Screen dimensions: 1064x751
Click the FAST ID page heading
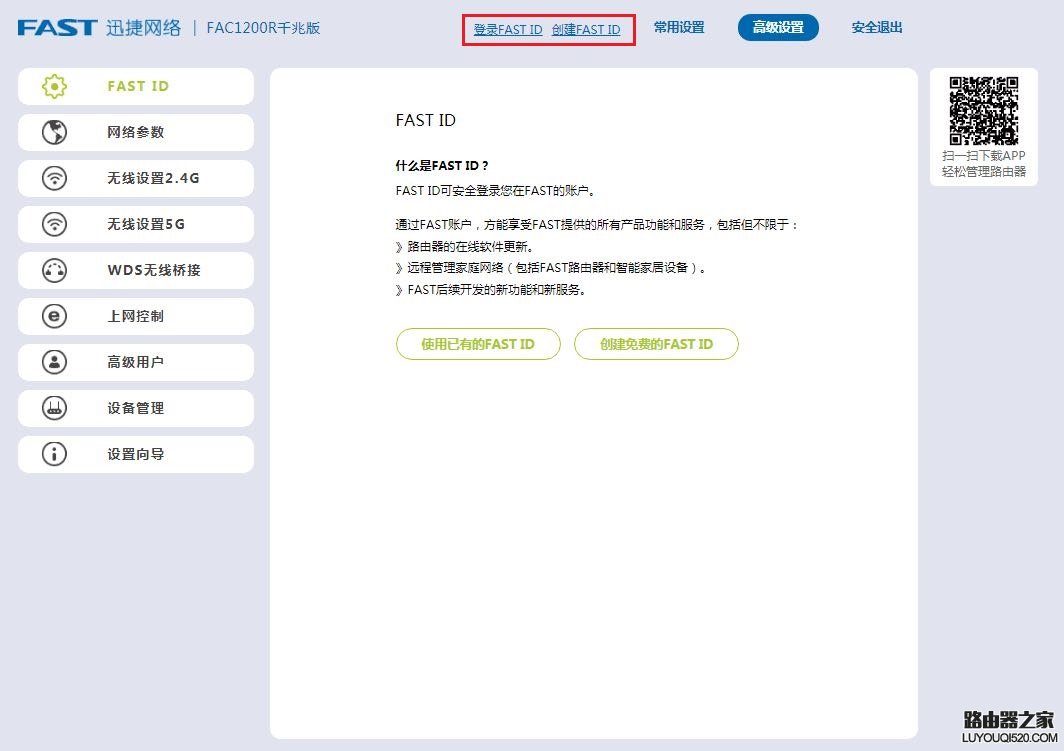pyautogui.click(x=425, y=120)
